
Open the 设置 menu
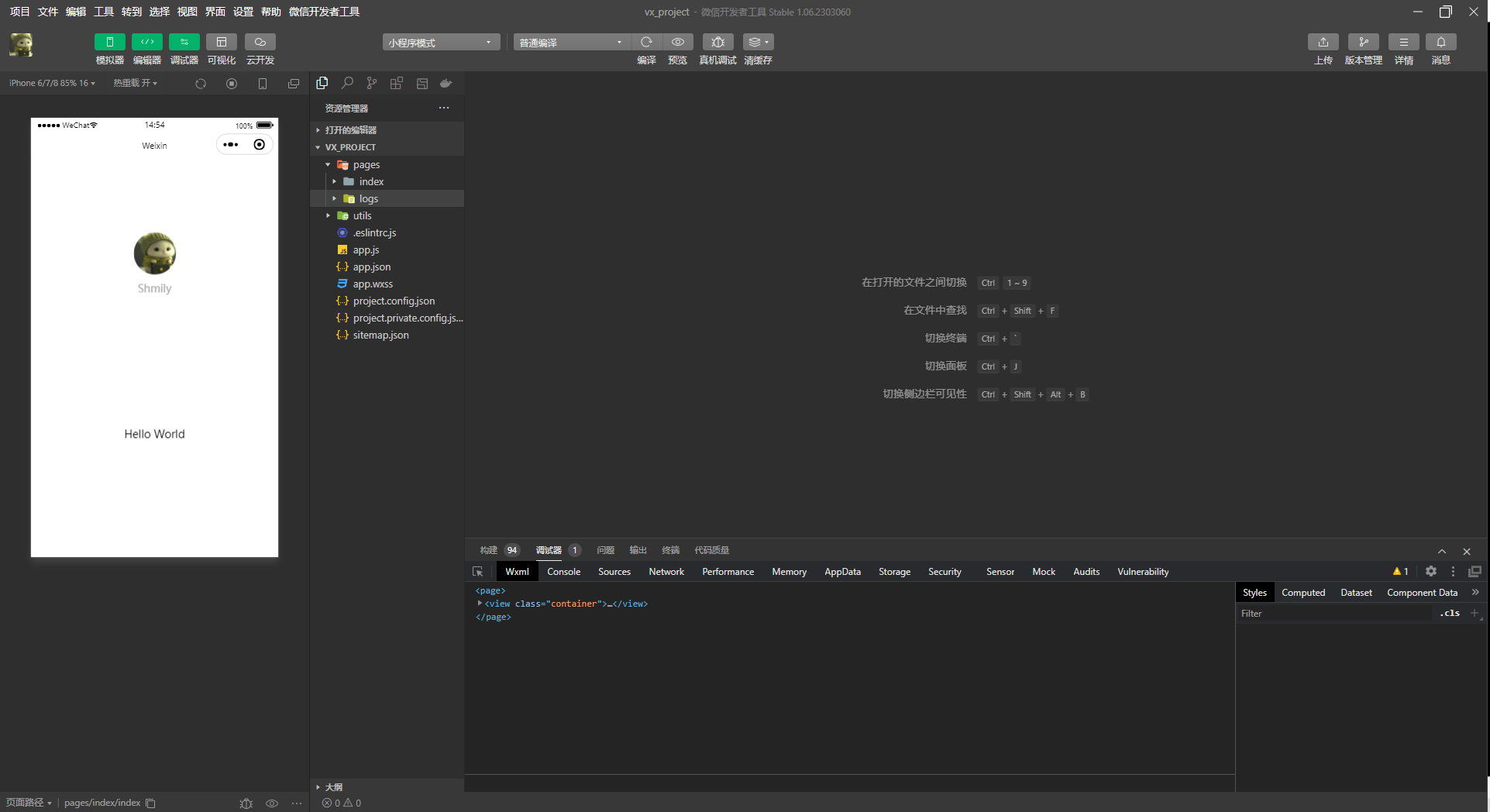click(243, 12)
